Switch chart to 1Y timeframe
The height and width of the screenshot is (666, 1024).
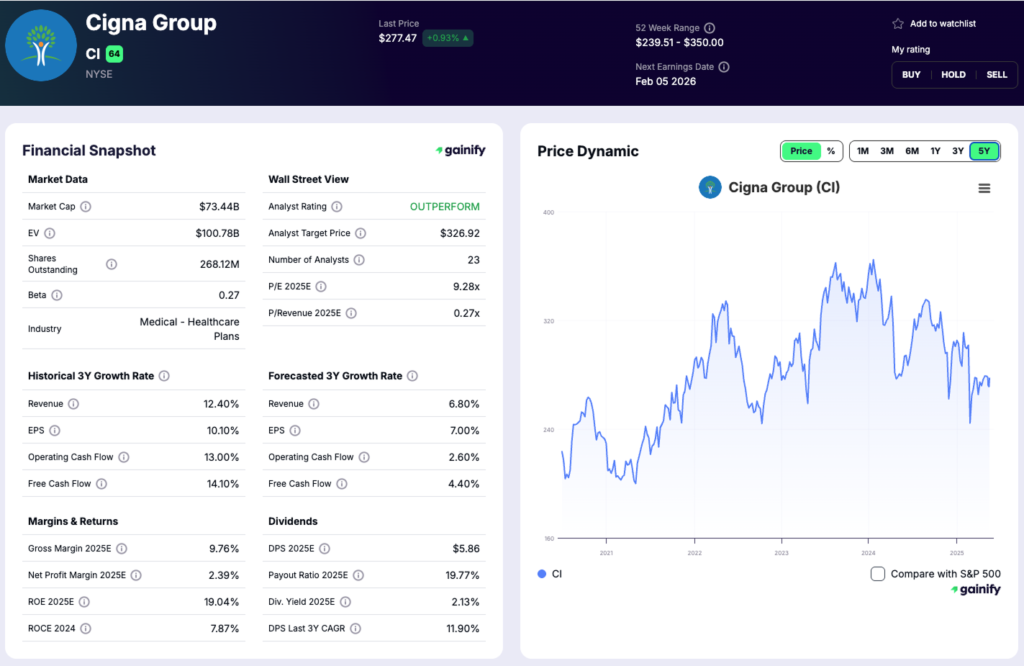(x=935, y=151)
